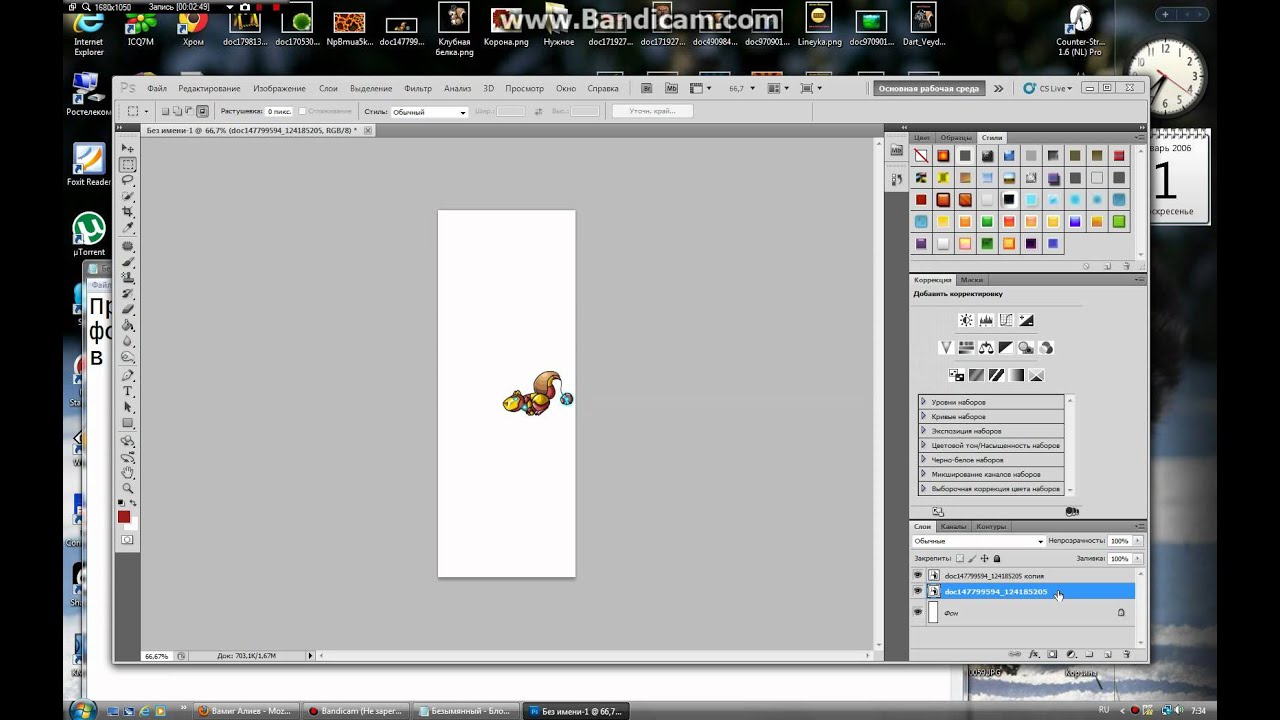Screen dimensions: 1280x720
Task: Add a Color Balance adjustment
Action: [x=986, y=348]
